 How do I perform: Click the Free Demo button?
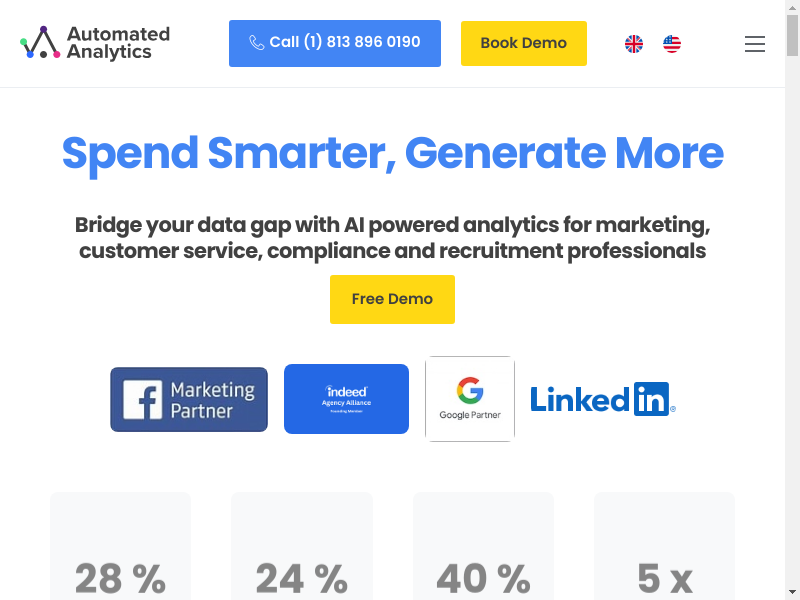(392, 299)
